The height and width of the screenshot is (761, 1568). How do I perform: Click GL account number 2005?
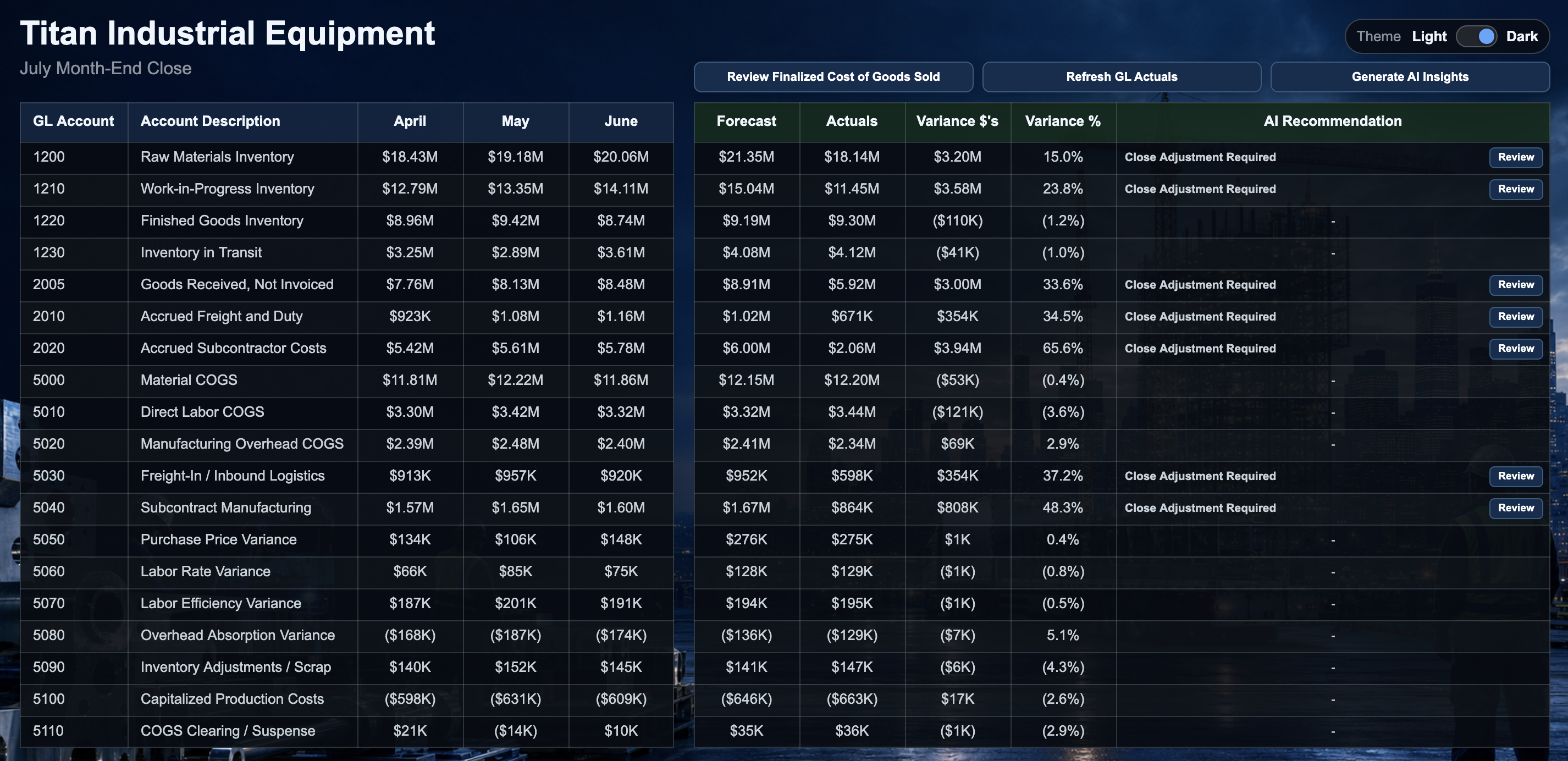coord(49,284)
